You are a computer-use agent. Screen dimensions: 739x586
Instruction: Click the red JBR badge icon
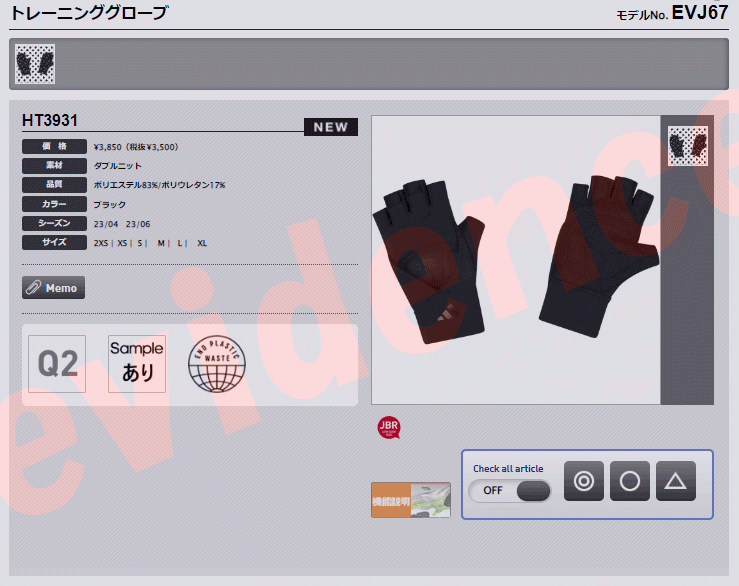[388, 428]
